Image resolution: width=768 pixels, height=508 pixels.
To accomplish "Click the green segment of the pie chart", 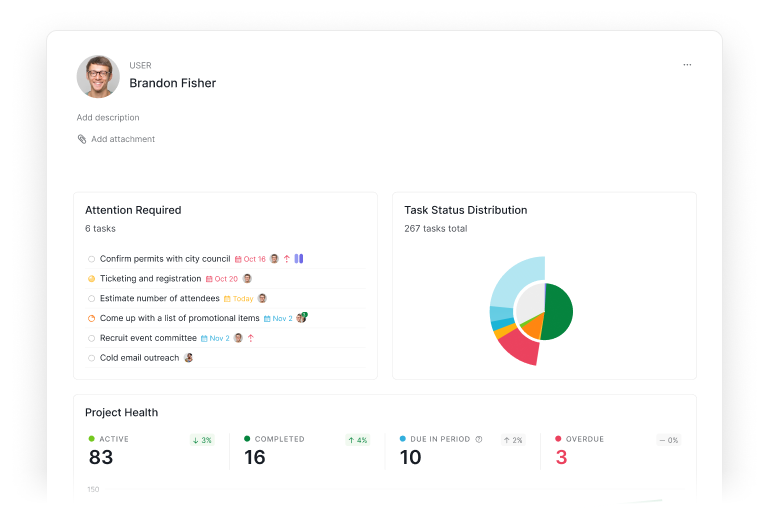I will click(x=559, y=312).
